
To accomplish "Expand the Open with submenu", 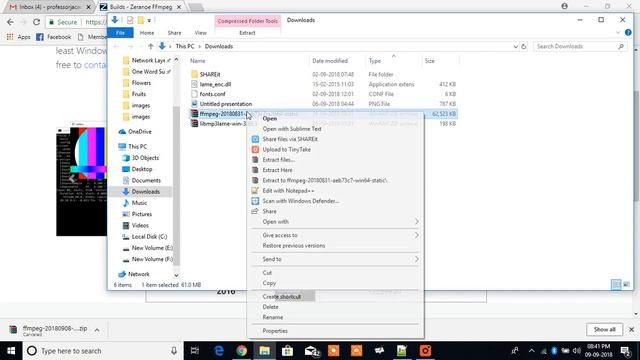I will click(336, 222).
